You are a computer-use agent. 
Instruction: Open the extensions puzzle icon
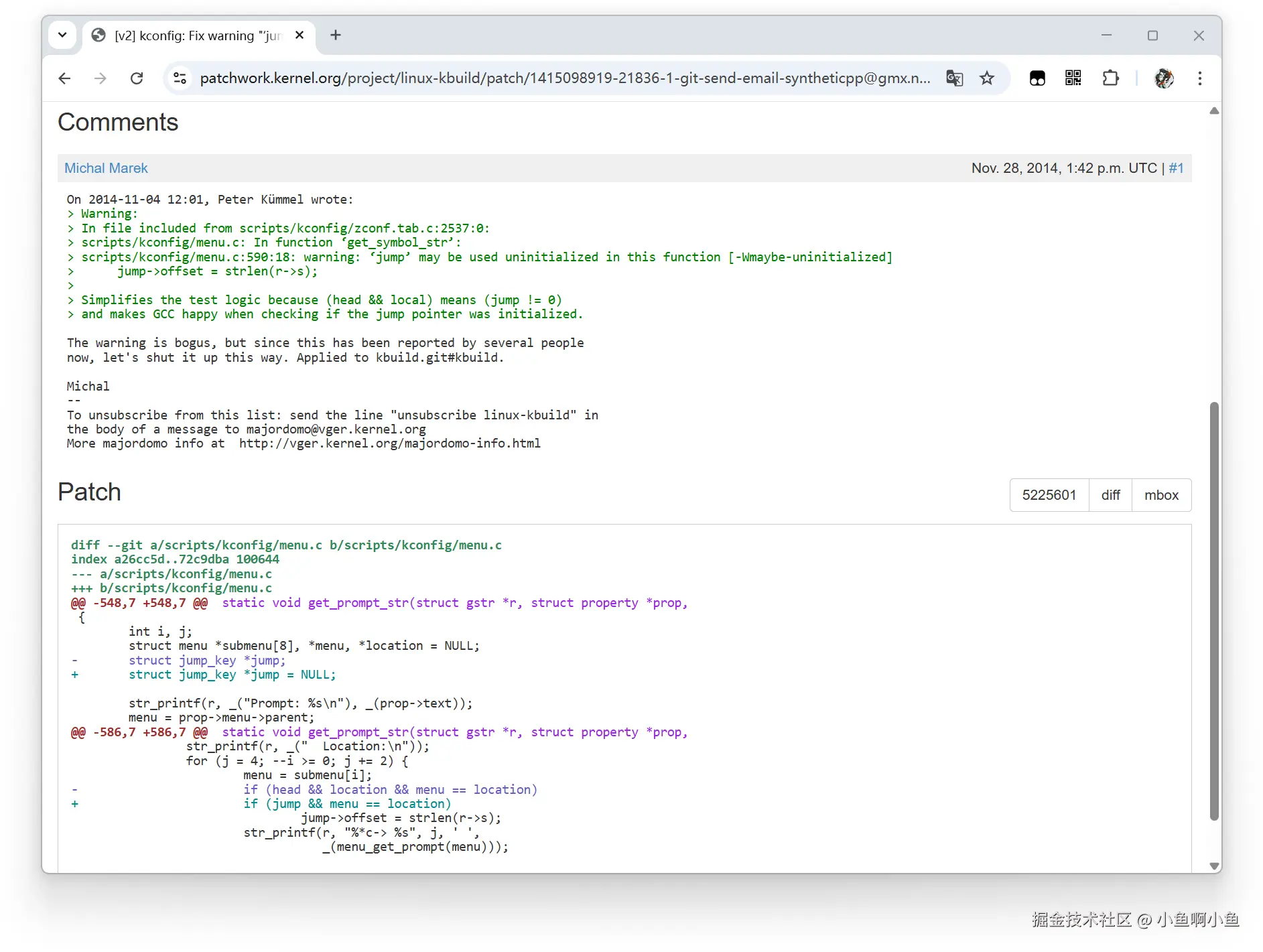[x=1110, y=78]
